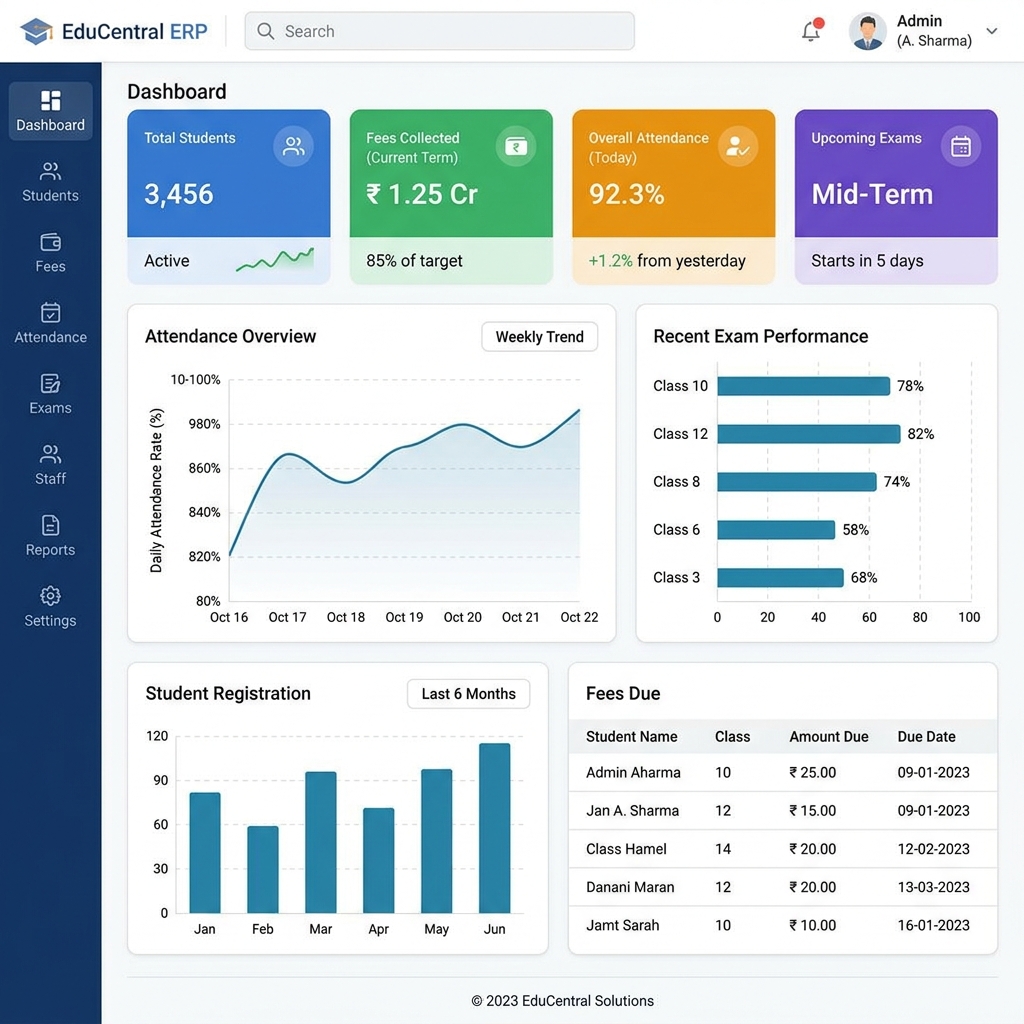Image resolution: width=1024 pixels, height=1024 pixels.
Task: Expand the Admin account dropdown chevron
Action: coord(991,31)
